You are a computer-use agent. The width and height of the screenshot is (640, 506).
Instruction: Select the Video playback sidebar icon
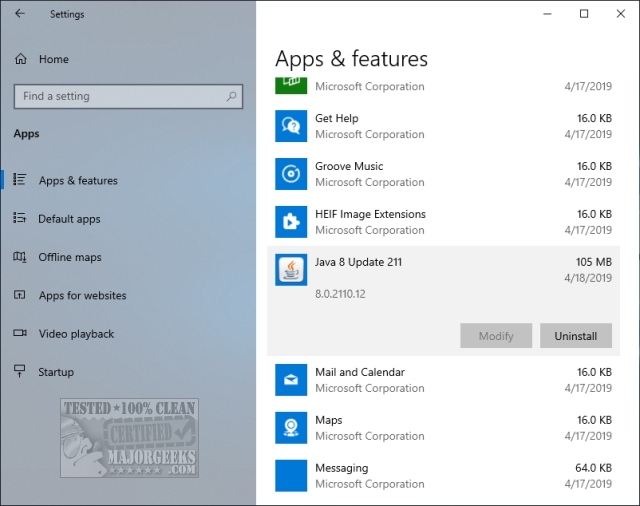pos(20,333)
